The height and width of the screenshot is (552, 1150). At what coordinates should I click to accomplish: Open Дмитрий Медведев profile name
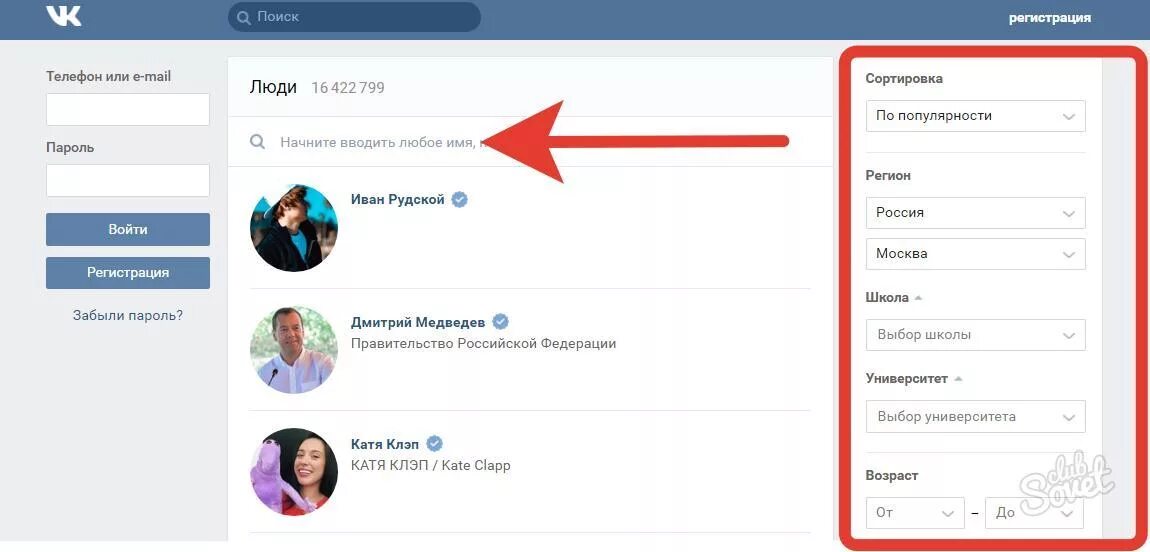tap(418, 322)
